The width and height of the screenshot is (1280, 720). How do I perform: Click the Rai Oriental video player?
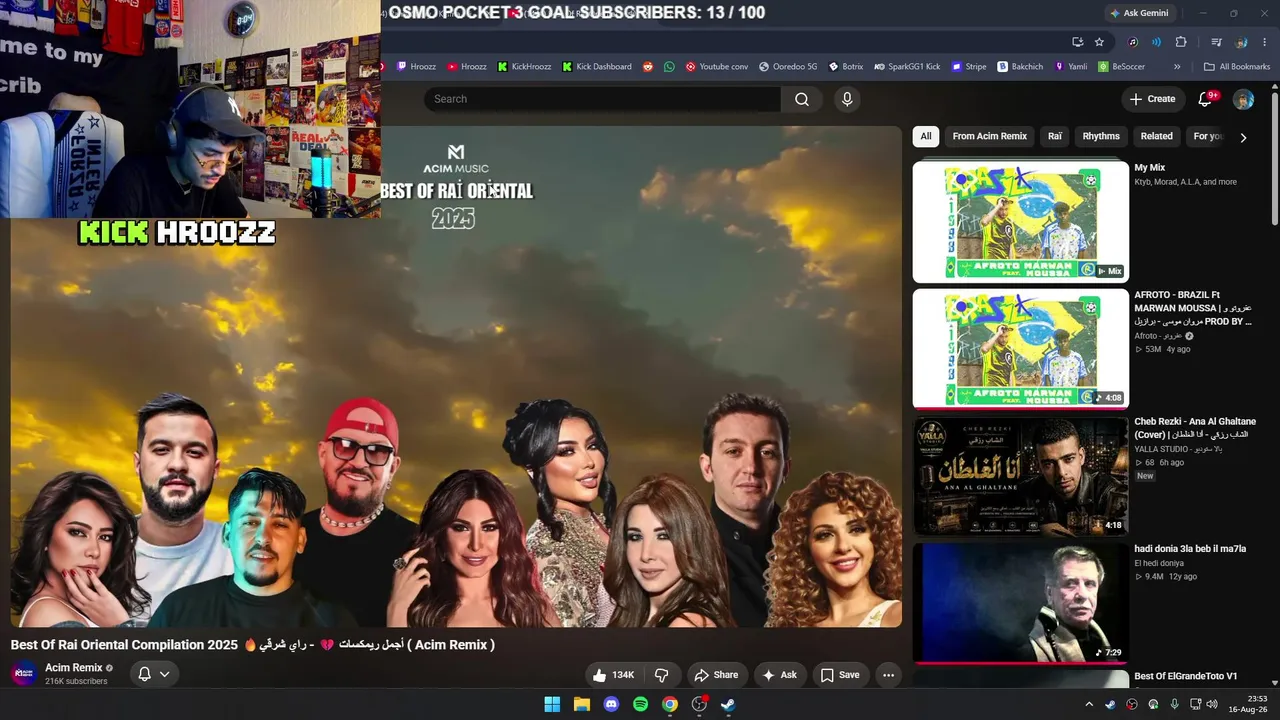click(x=456, y=376)
